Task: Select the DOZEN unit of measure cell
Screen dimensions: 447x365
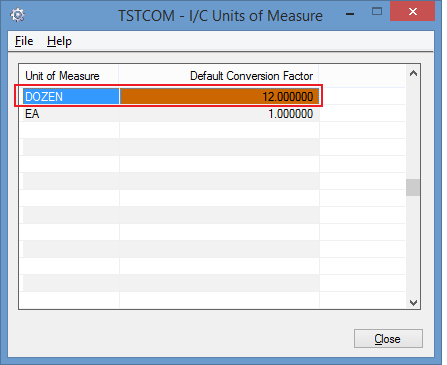Action: 71,97
